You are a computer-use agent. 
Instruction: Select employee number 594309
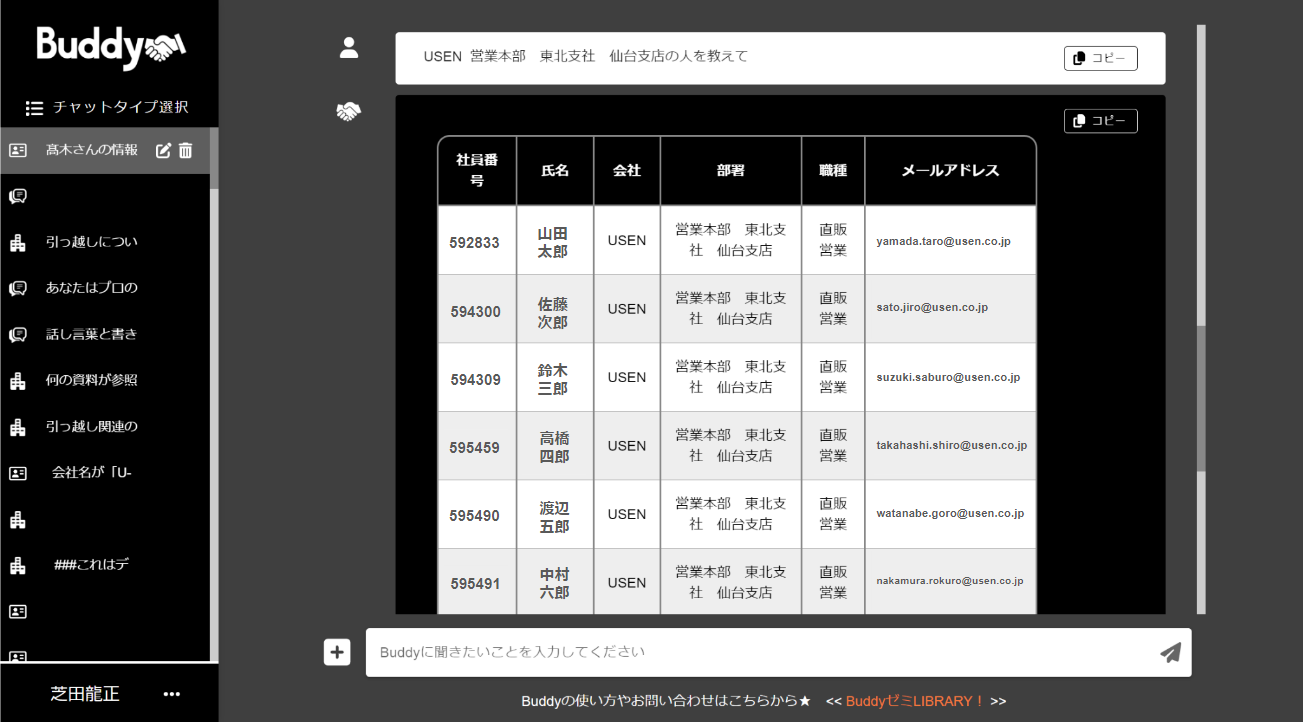pos(475,380)
